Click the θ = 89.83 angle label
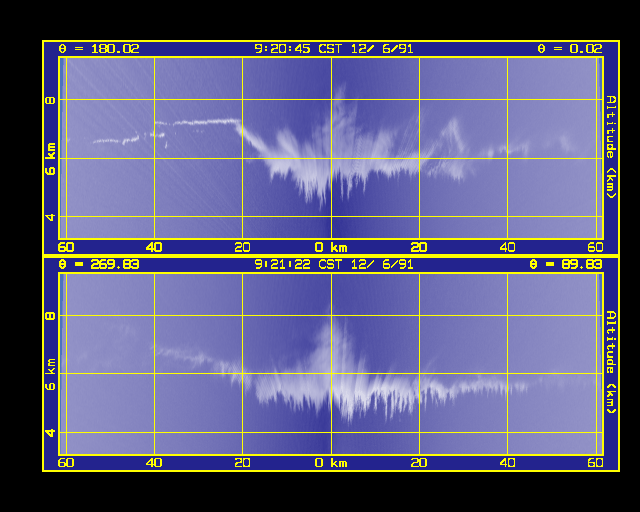Screen dimensions: 640x512 [x=566, y=265]
